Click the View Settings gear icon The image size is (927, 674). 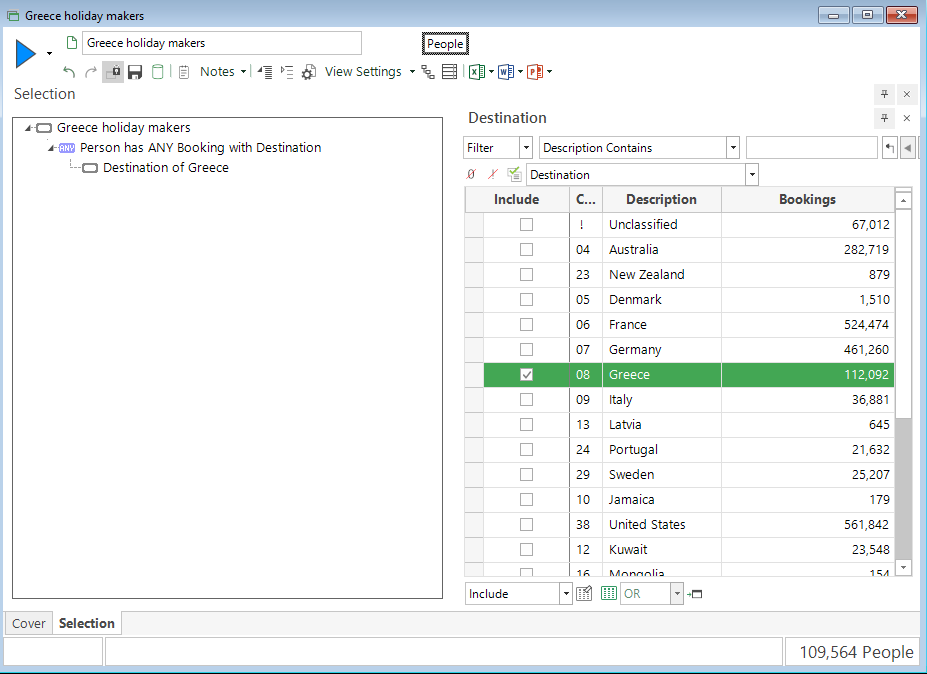click(x=308, y=72)
